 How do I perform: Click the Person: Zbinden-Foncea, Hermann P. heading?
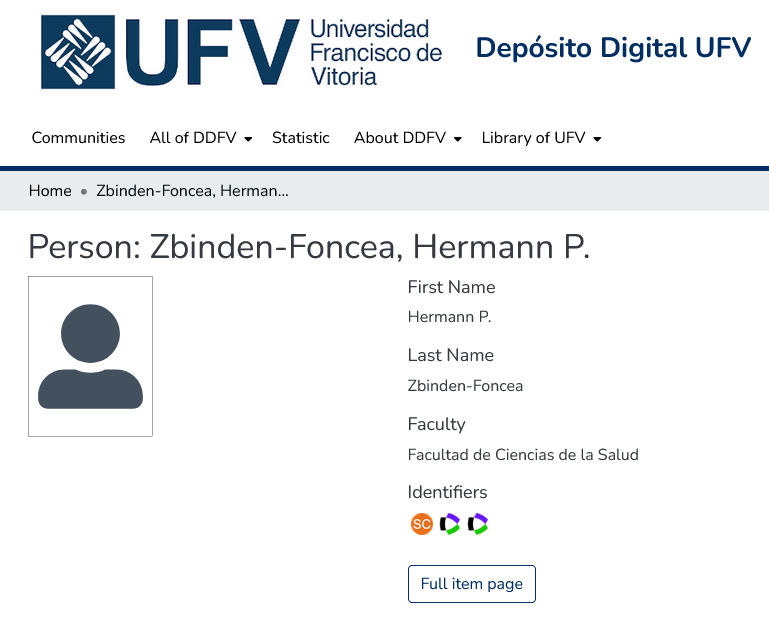point(309,247)
